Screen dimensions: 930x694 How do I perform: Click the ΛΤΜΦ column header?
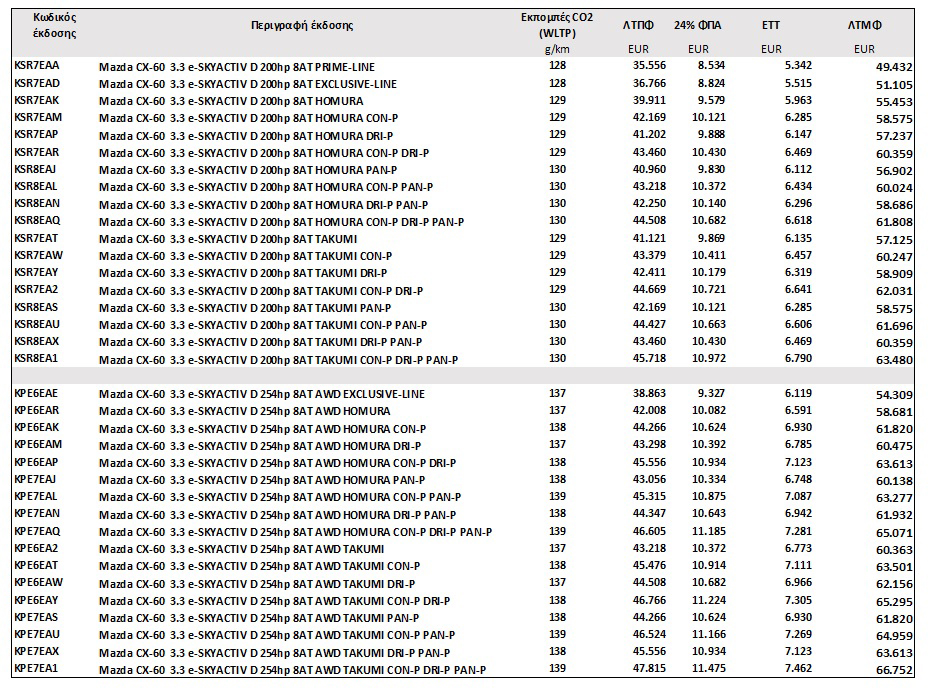pyautogui.click(x=864, y=25)
